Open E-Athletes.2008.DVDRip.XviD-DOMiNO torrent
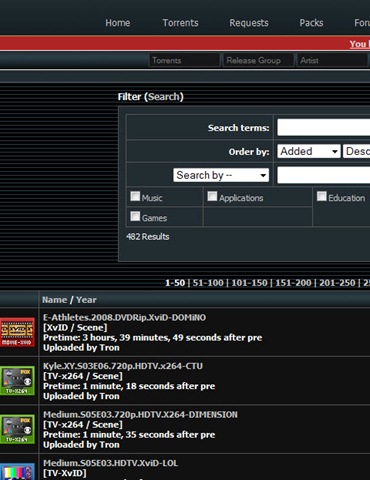 [124, 317]
